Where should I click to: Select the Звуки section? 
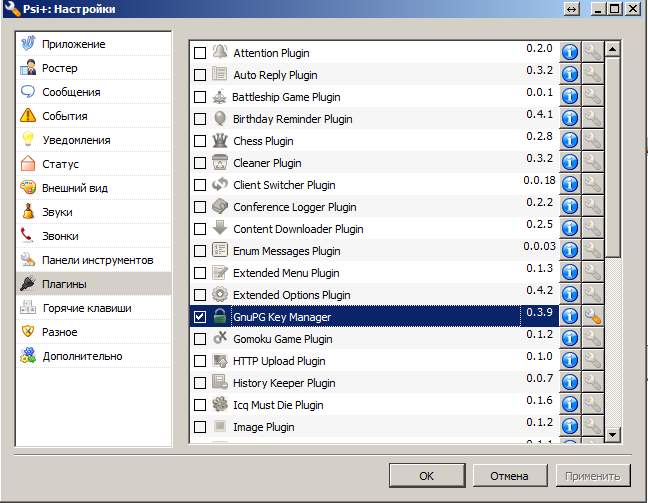[94, 212]
